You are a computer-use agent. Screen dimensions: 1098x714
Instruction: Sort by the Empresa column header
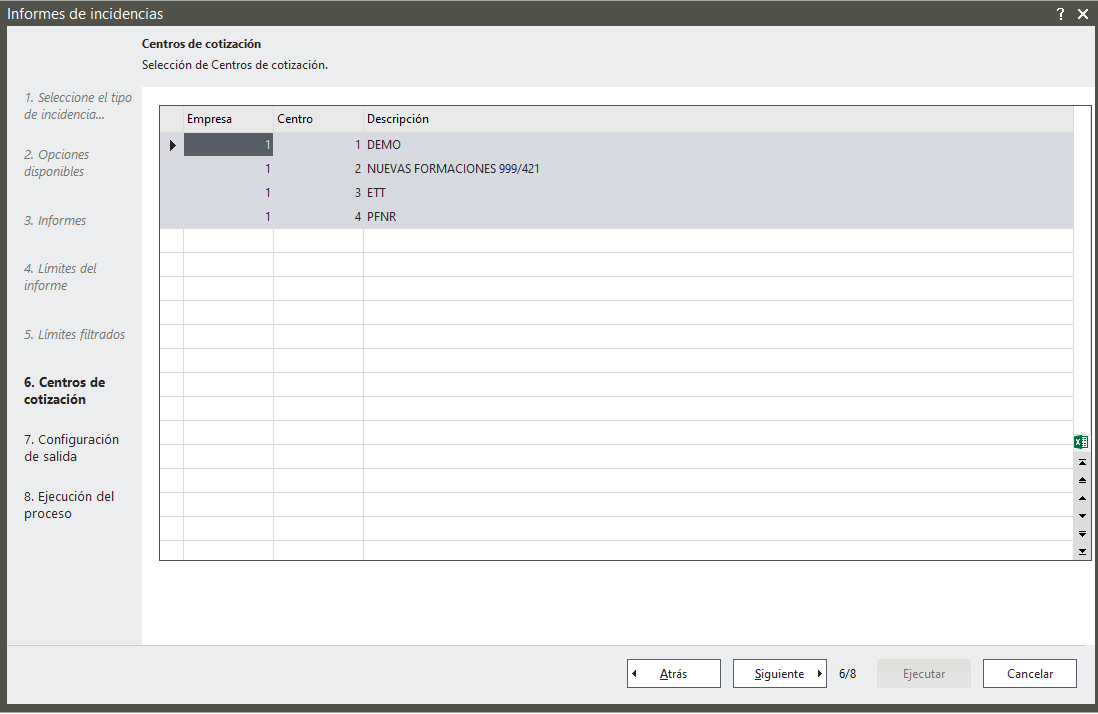(228, 119)
